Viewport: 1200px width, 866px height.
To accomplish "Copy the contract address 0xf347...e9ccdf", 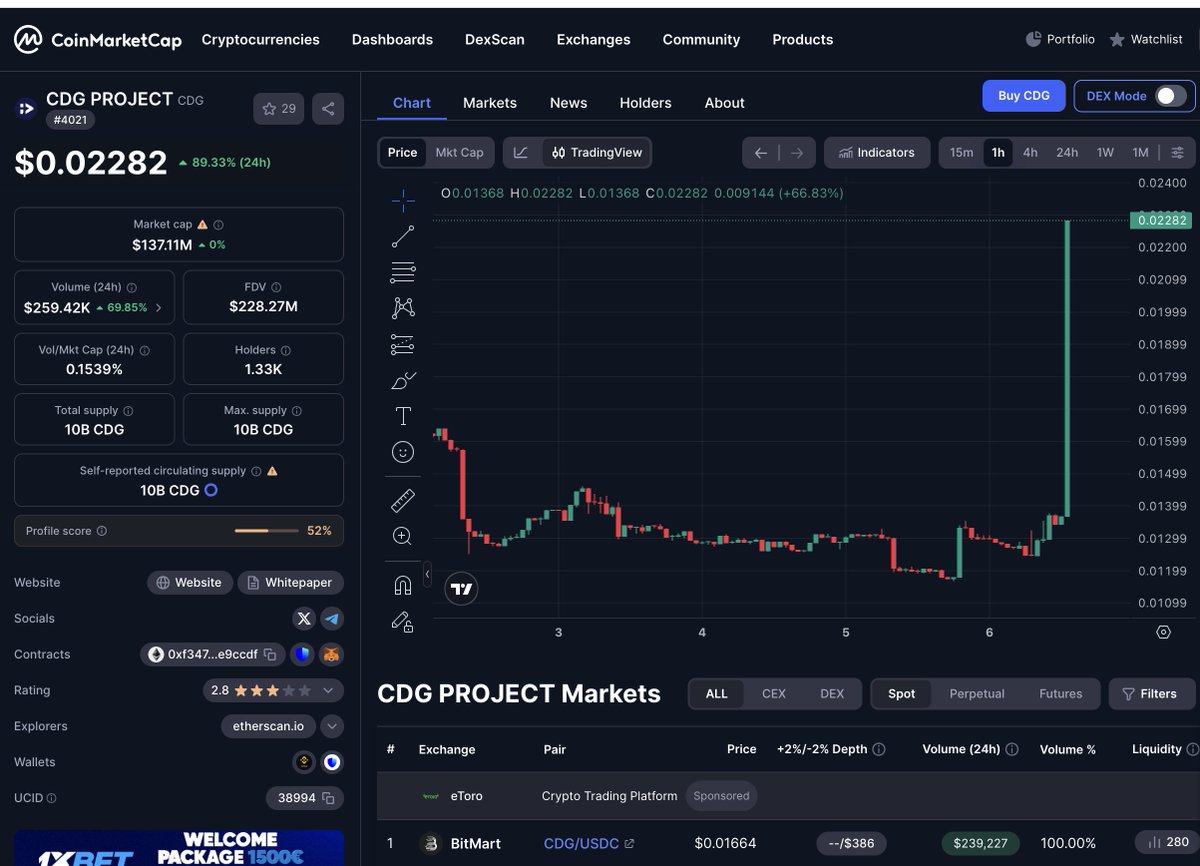I will click(x=270, y=655).
